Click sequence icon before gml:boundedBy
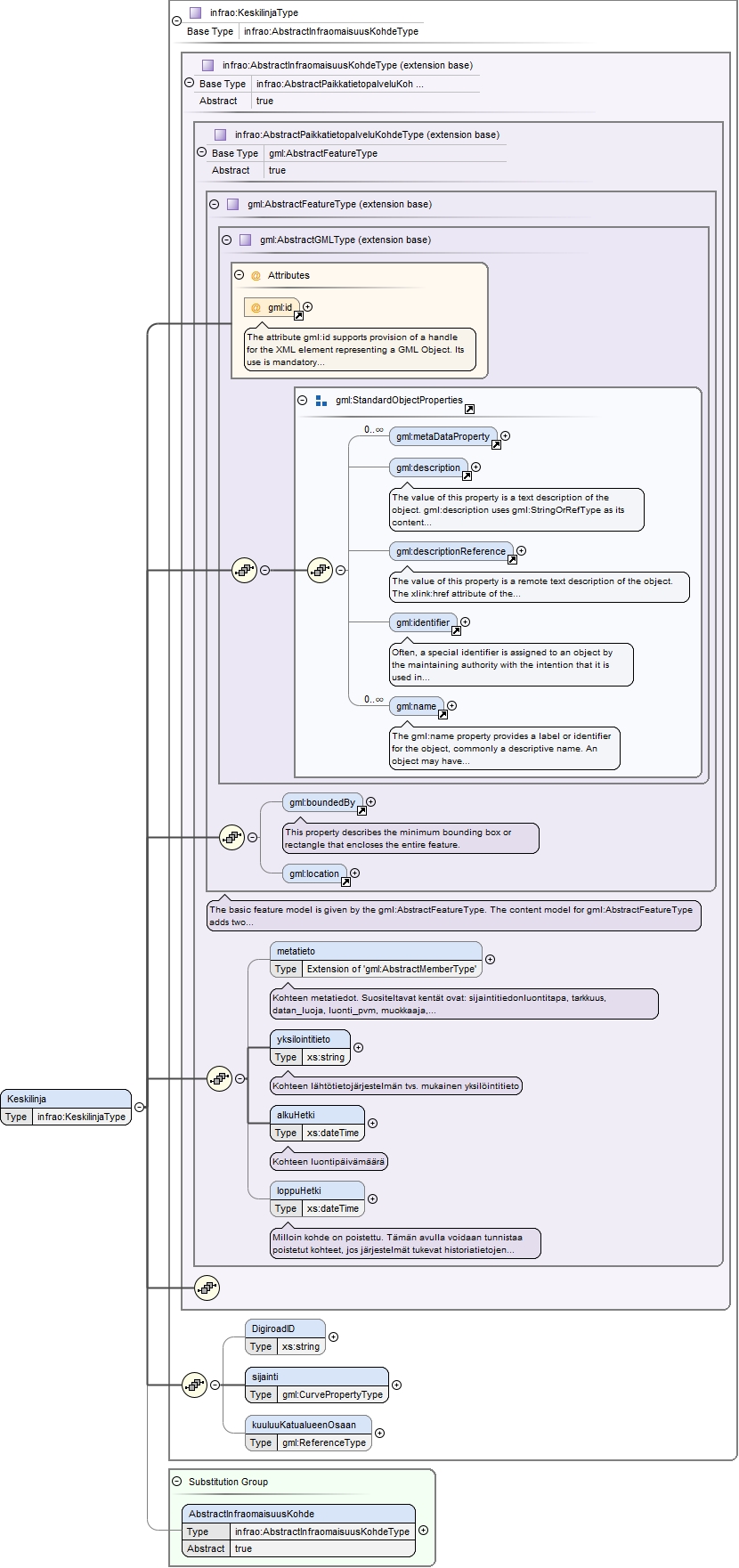 [x=231, y=837]
